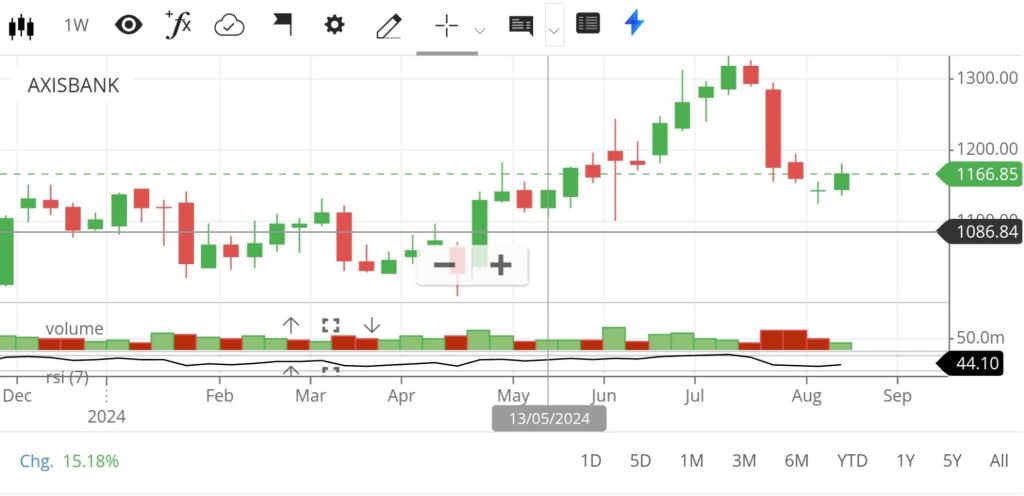Click the 50.0m volume axis label
This screenshot has height=496, width=1024.
point(980,338)
